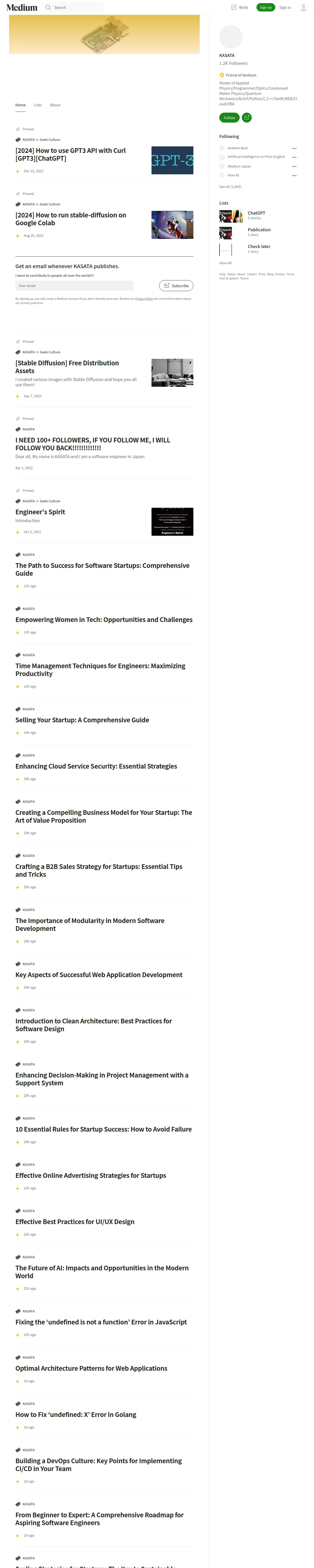Screen dimensions: 314x1568
Task: Click the Sign up button
Action: (x=266, y=7)
